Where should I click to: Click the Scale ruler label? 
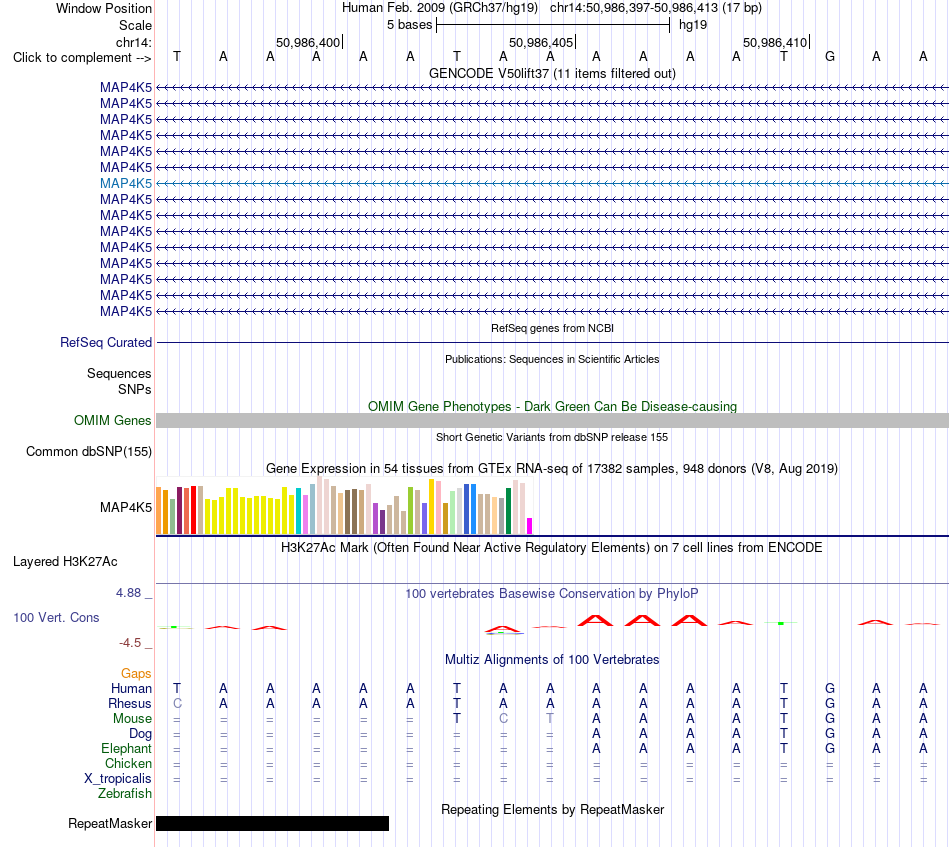[x=136, y=25]
